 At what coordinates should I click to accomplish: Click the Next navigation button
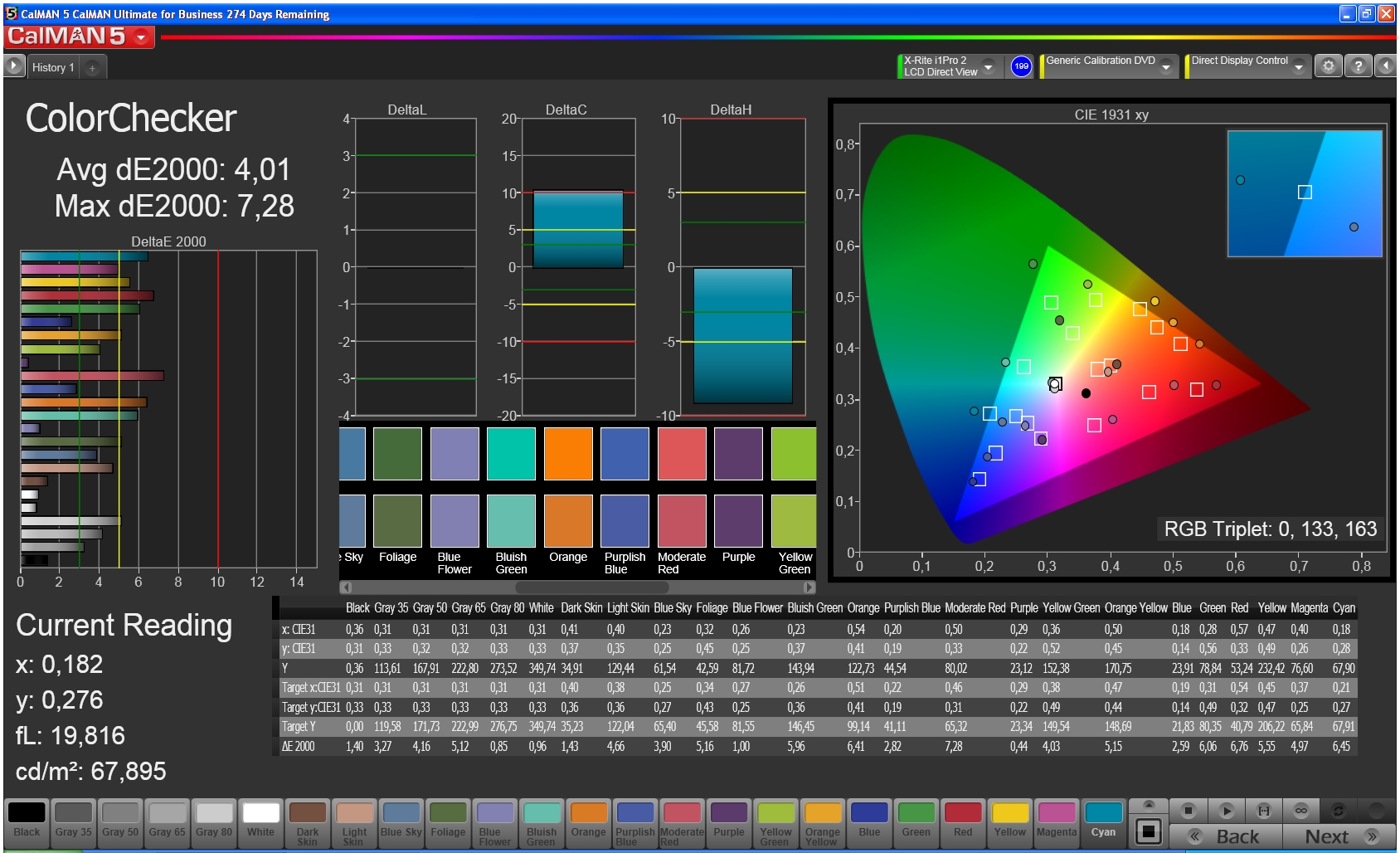coord(1339,836)
